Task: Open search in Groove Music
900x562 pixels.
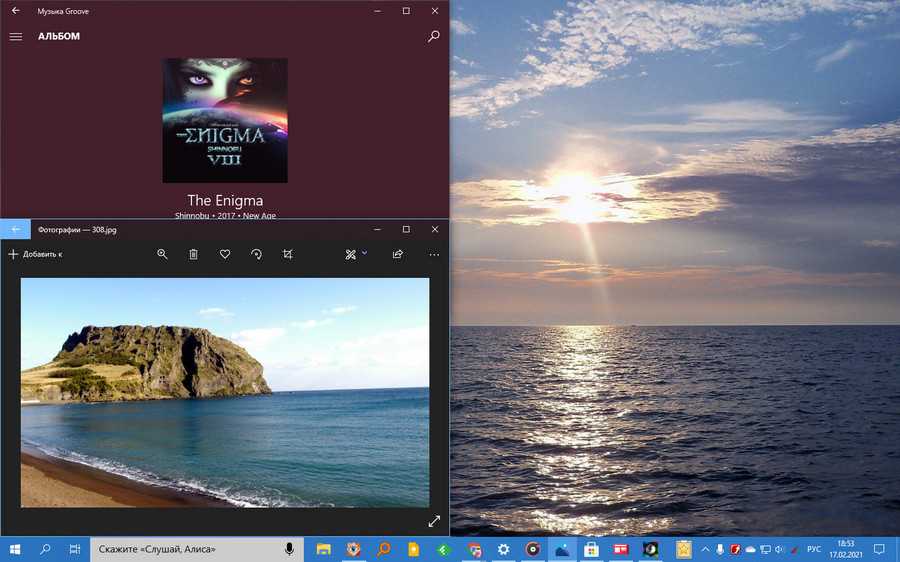Action: [433, 36]
